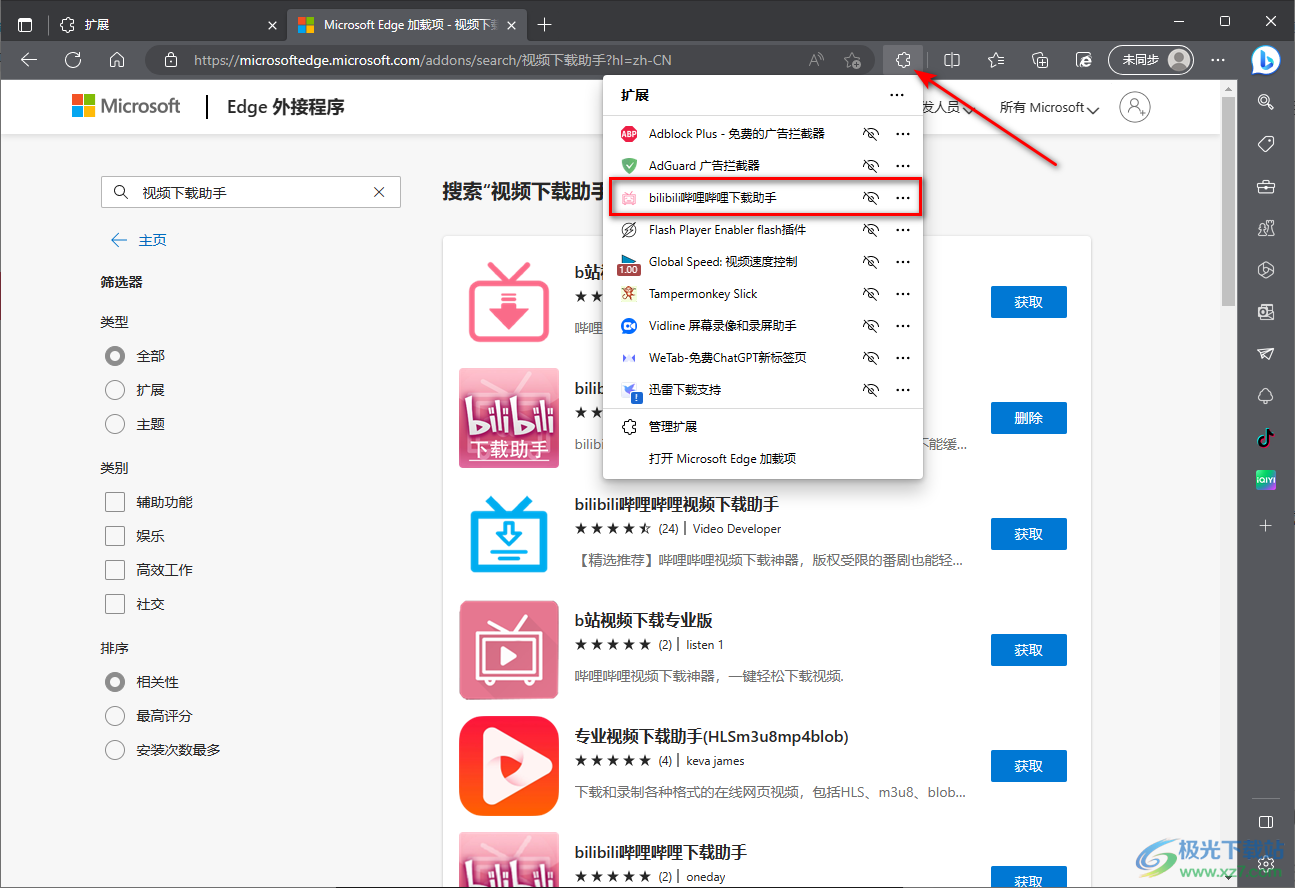Click the Microsoft account avatar icon
This screenshot has width=1295, height=888.
[1135, 107]
